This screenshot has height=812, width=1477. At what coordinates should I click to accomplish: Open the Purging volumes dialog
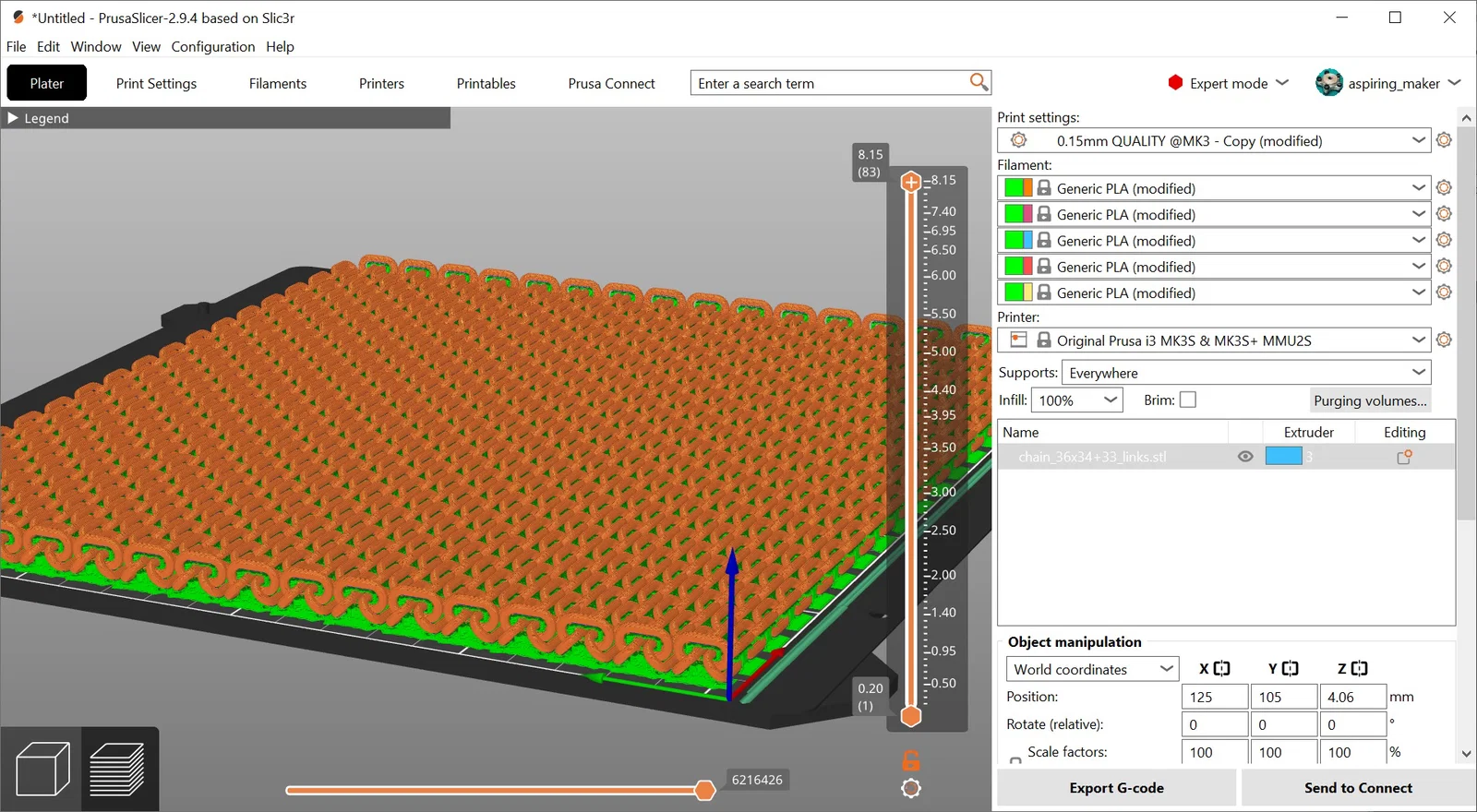coord(1370,400)
